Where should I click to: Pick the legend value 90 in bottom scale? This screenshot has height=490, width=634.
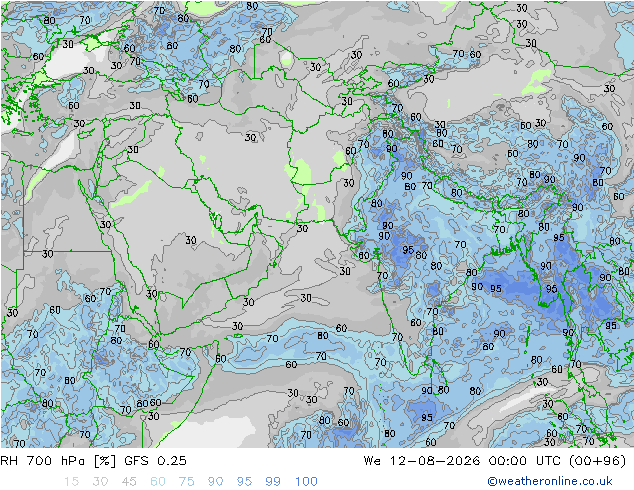click(x=215, y=482)
